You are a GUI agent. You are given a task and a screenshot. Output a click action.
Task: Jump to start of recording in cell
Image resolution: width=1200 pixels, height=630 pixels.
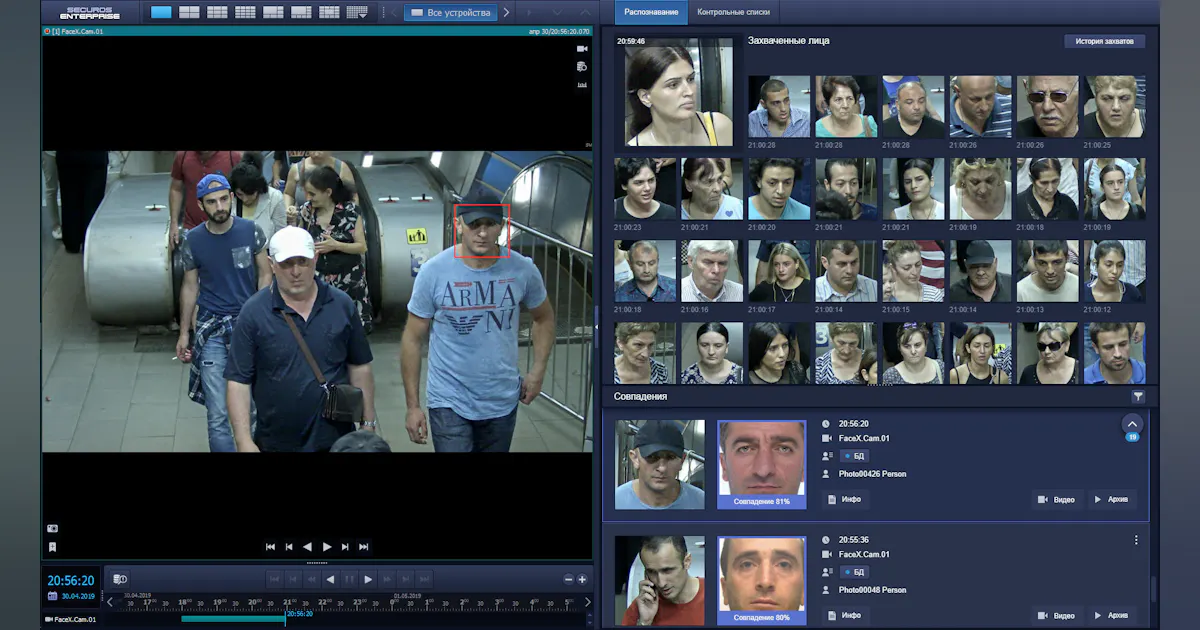(270, 547)
